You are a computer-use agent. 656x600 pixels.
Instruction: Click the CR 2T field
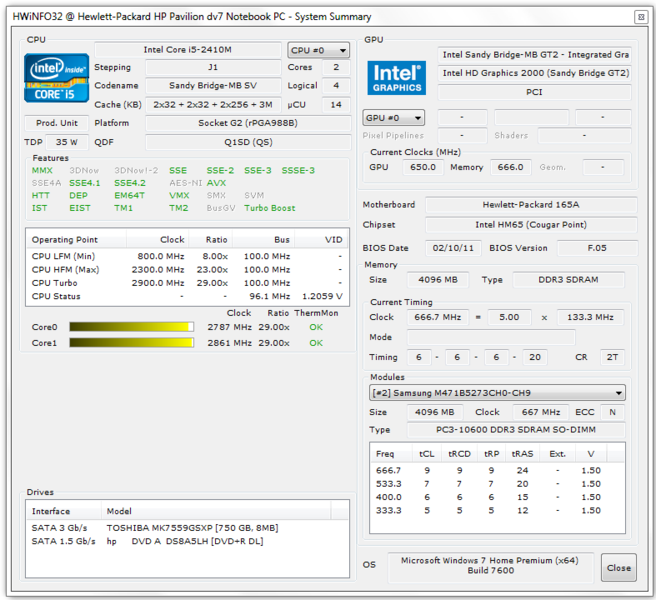(x=612, y=357)
